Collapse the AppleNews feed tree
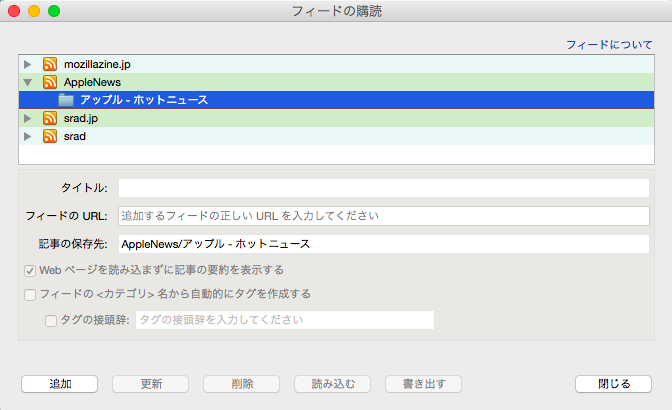 pyautogui.click(x=28, y=82)
